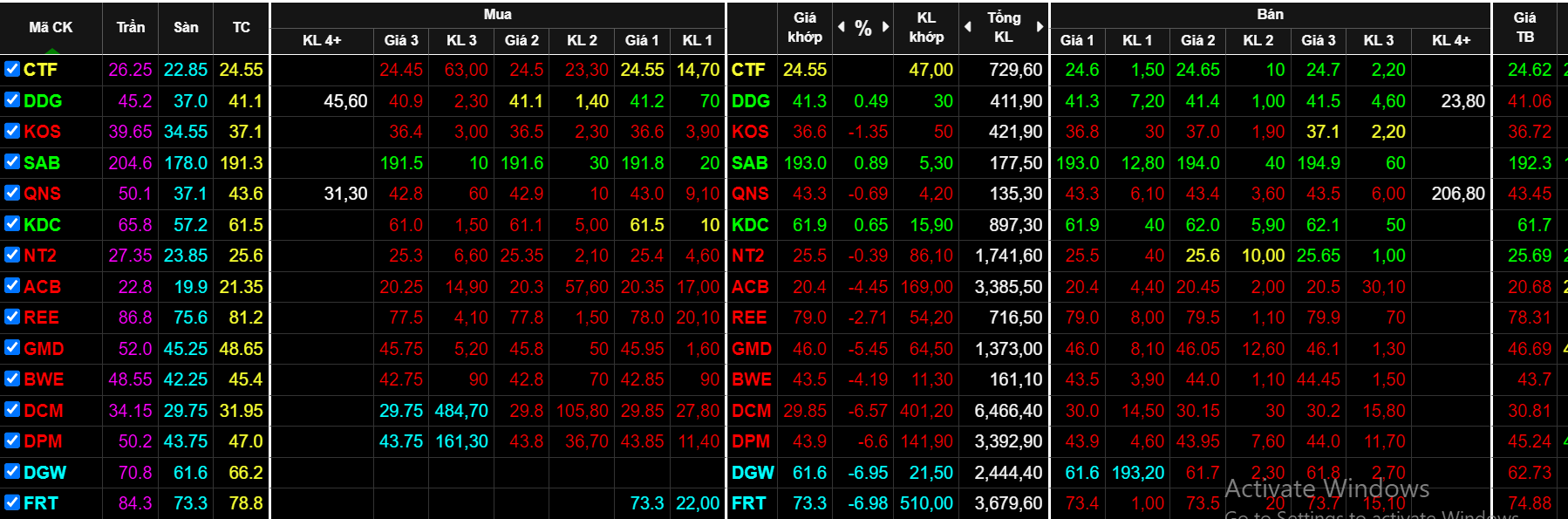Open ACB ticker in Mã CK column
The width and height of the screenshot is (1568, 519).
pyautogui.click(x=42, y=286)
